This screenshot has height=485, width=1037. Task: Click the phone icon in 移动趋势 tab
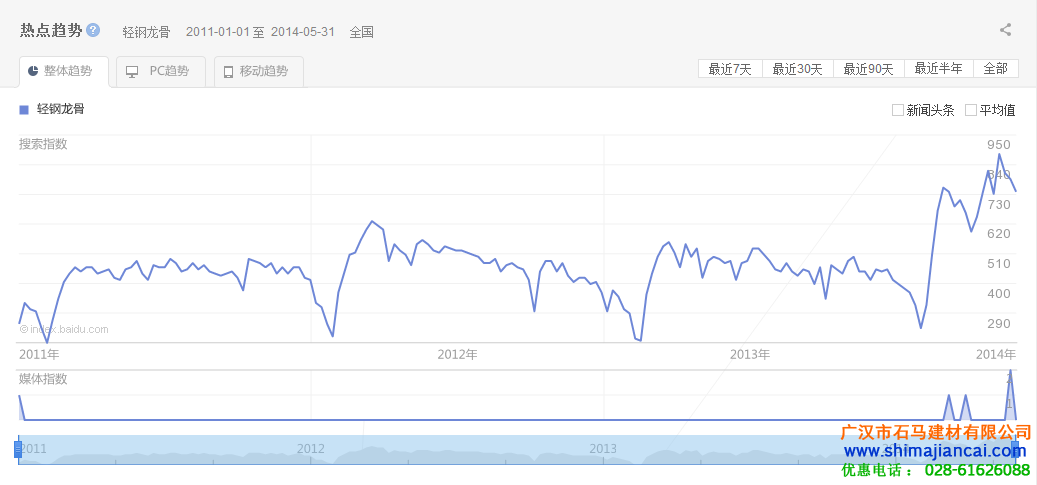[229, 71]
